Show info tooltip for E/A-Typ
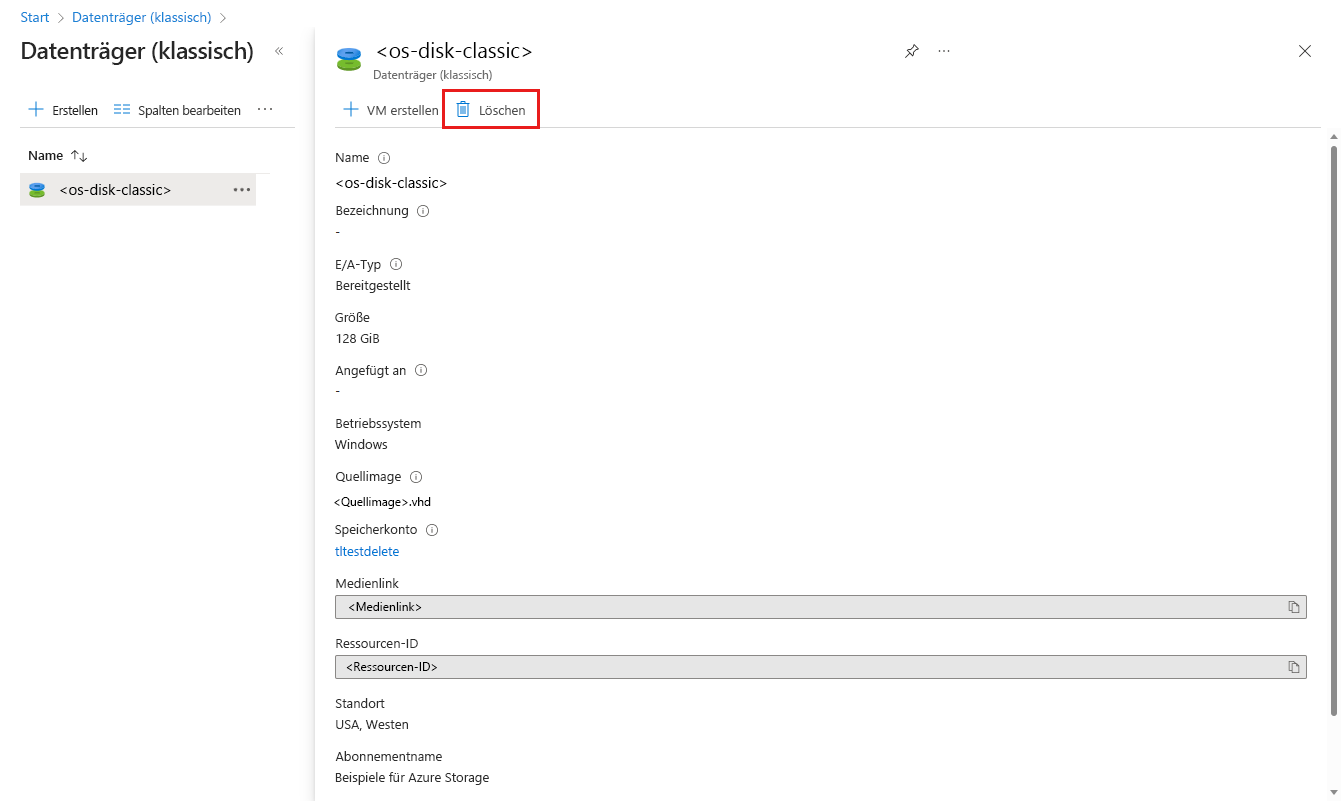This screenshot has height=801, width=1341. 395,265
